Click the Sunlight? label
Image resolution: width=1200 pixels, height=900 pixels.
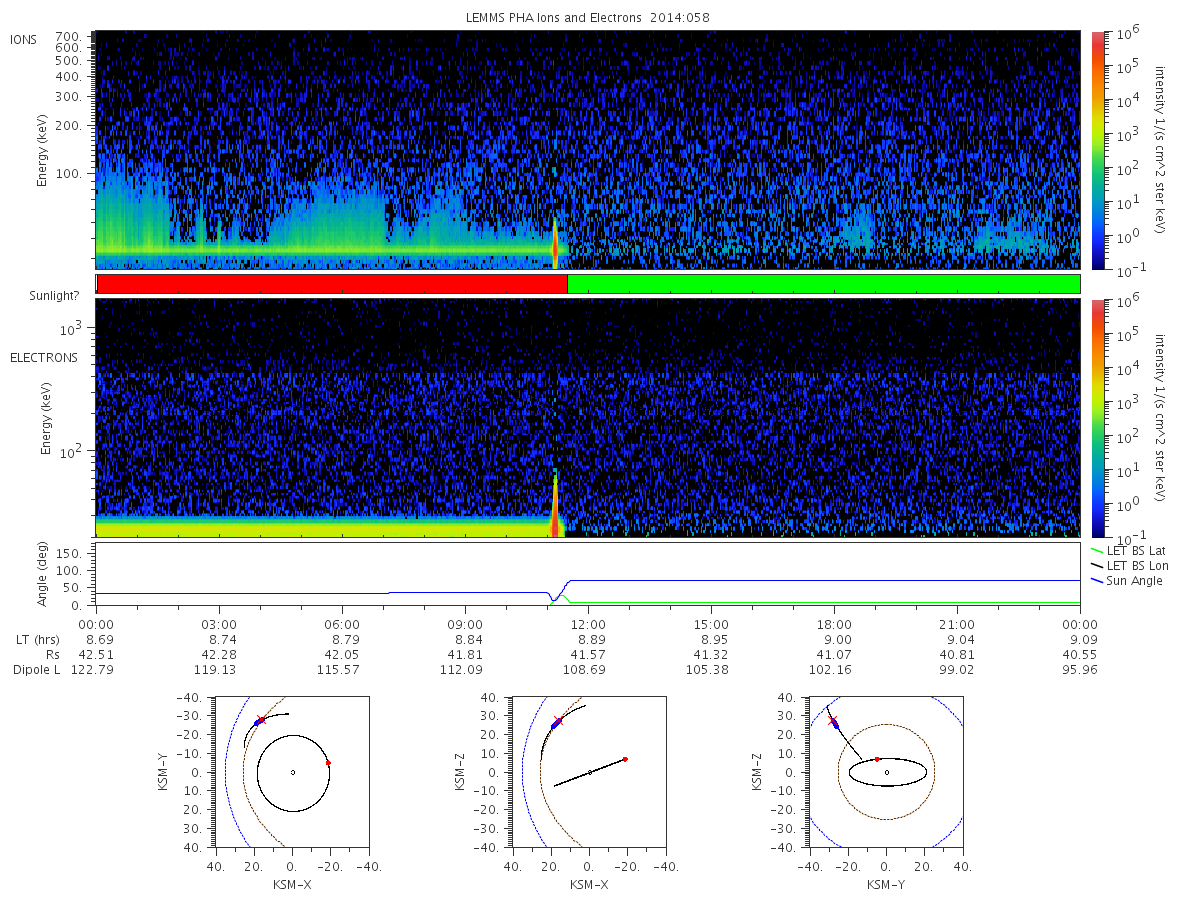point(38,298)
